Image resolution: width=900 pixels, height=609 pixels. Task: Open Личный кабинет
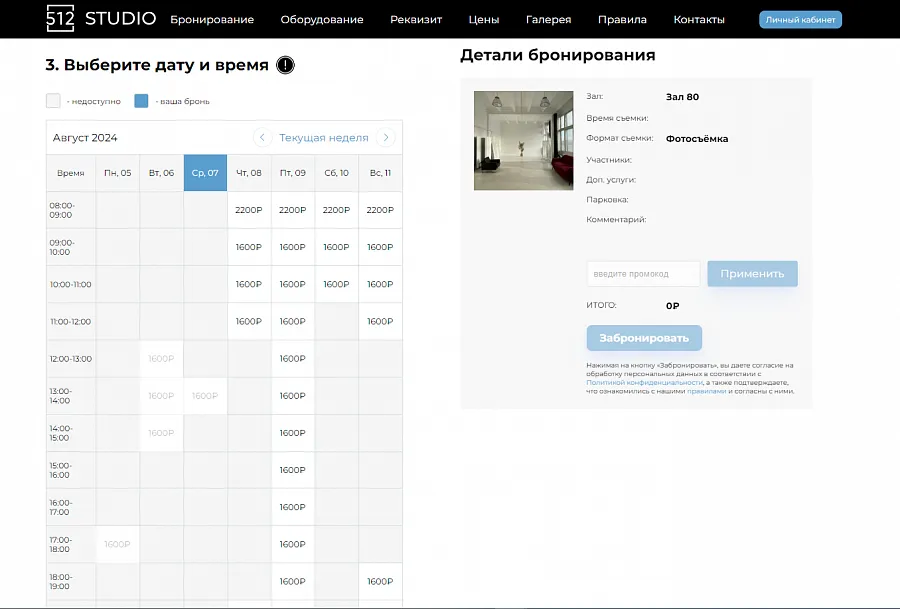801,20
